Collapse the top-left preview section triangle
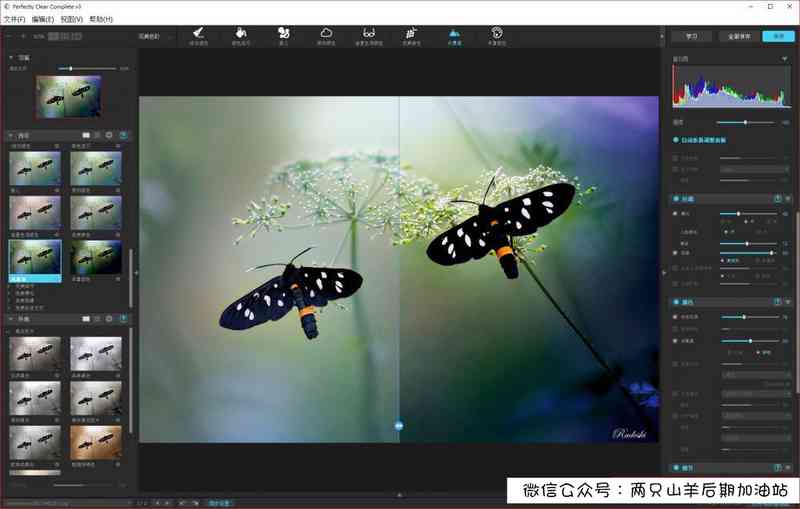Viewport: 800px width, 509px height. pos(11,58)
